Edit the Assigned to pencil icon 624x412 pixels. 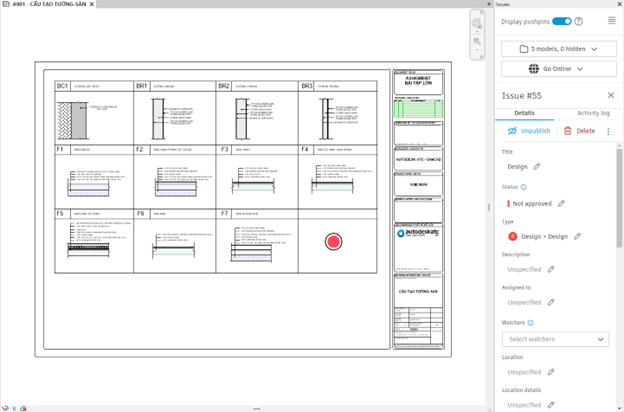(x=551, y=303)
